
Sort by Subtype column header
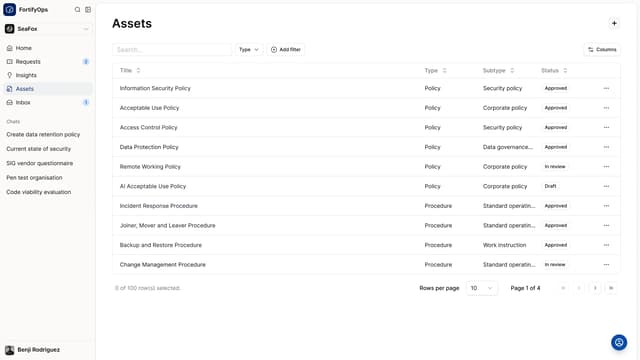pyautogui.click(x=498, y=70)
